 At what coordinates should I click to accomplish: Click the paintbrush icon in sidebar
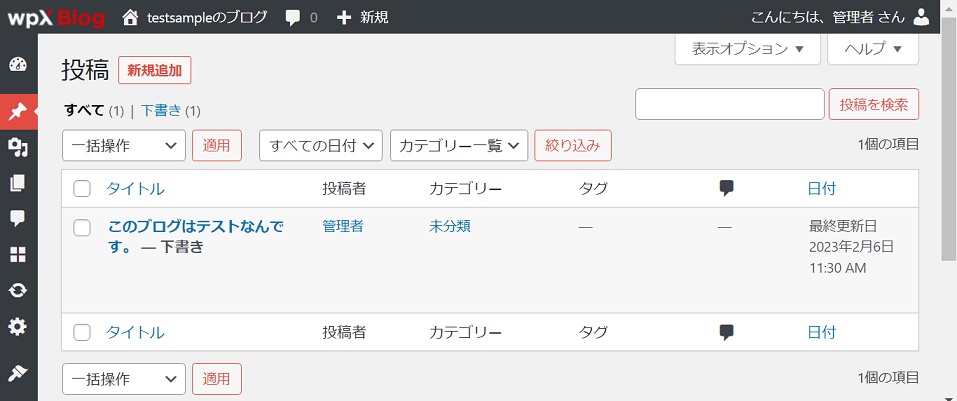(18, 372)
